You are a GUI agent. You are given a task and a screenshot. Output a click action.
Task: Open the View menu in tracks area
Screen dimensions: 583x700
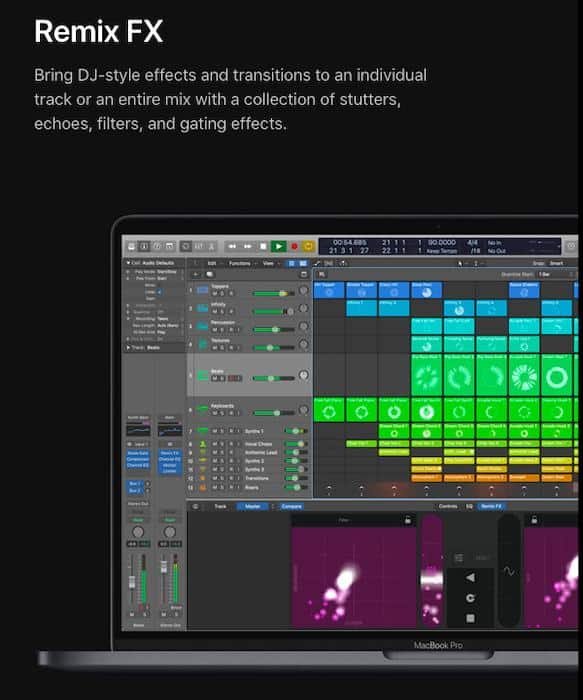(268, 263)
